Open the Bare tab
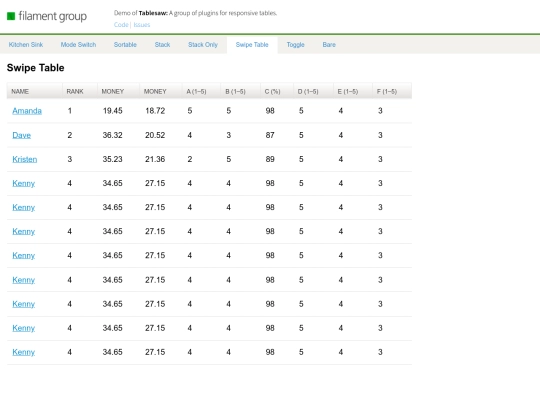The width and height of the screenshot is (540, 405). pyautogui.click(x=329, y=45)
